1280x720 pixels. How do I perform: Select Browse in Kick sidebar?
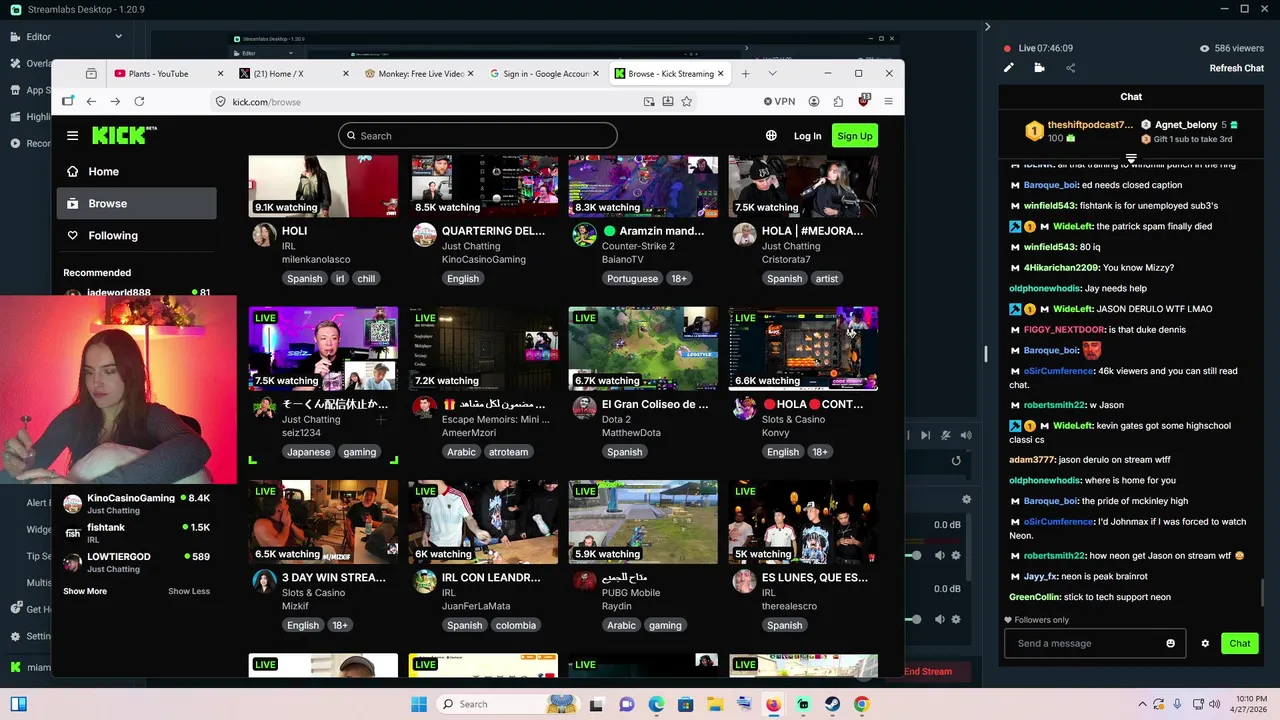[x=136, y=203]
